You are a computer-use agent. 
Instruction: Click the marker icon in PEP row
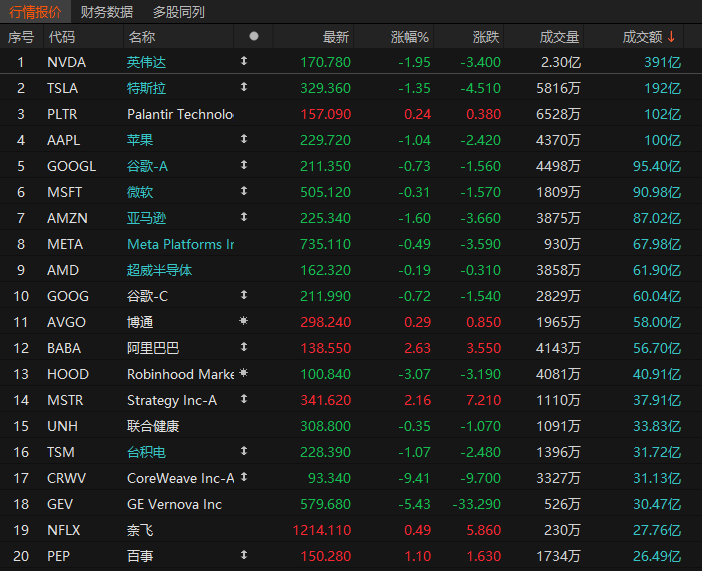coord(244,554)
